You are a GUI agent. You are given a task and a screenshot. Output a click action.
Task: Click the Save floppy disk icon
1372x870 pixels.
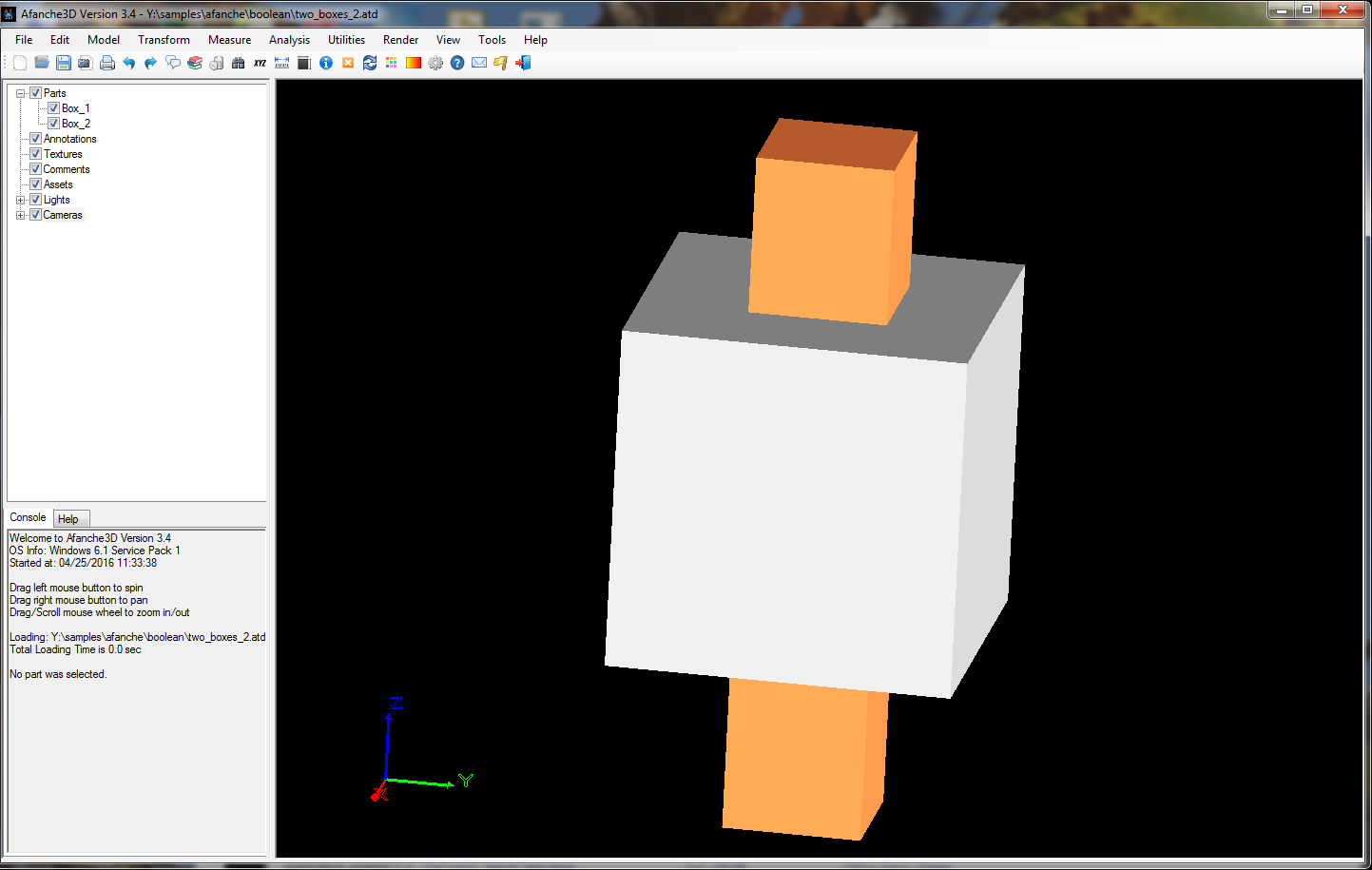click(64, 63)
